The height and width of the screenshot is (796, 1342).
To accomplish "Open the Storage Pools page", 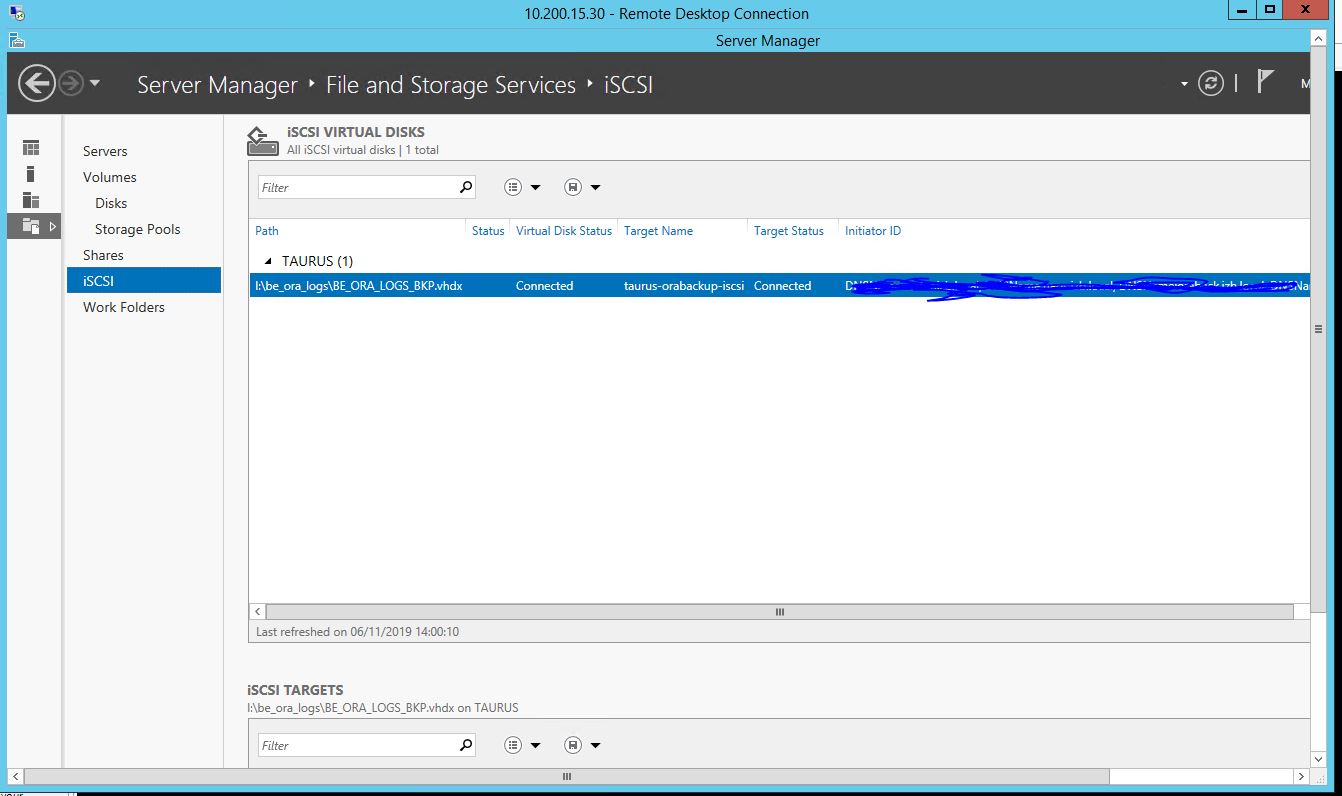I will point(138,229).
